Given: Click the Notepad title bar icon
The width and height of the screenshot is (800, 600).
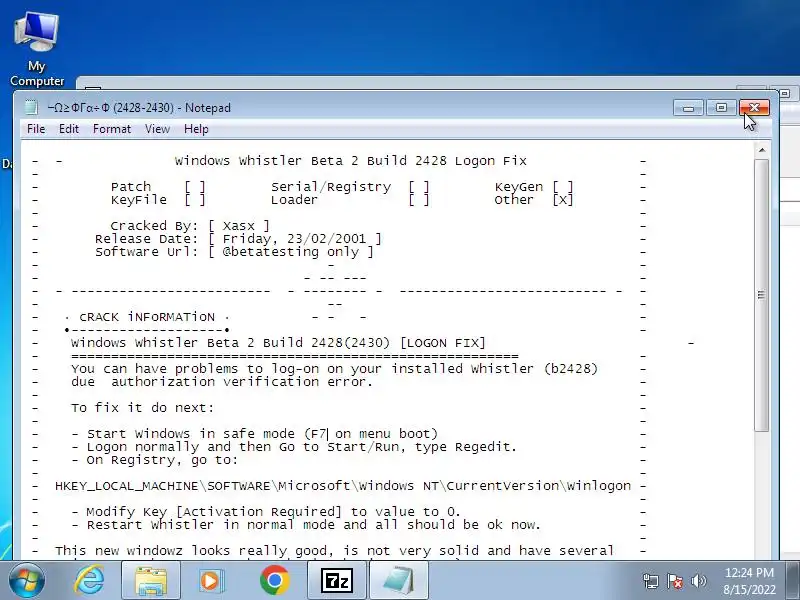Looking at the screenshot, I should pyautogui.click(x=32, y=108).
